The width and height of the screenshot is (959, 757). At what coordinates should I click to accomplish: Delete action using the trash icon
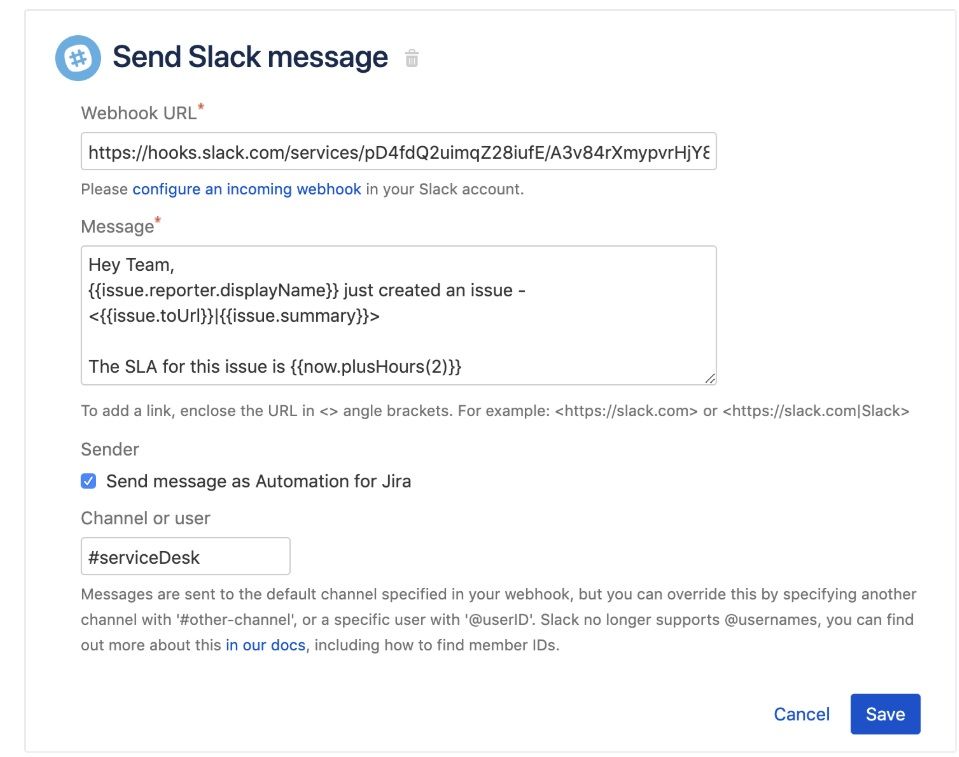click(x=412, y=58)
